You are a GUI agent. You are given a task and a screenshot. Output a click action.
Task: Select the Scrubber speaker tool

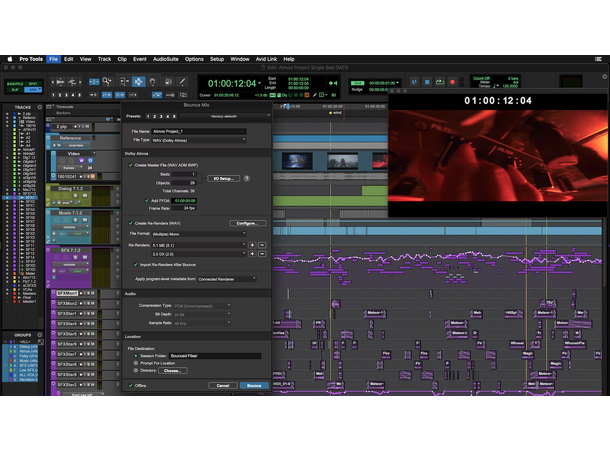pos(168,82)
